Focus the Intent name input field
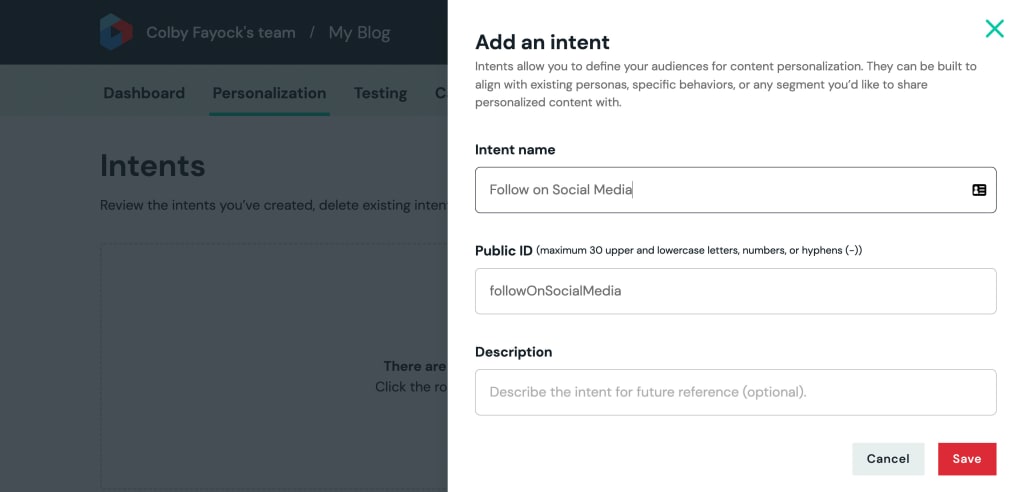 click(x=735, y=190)
